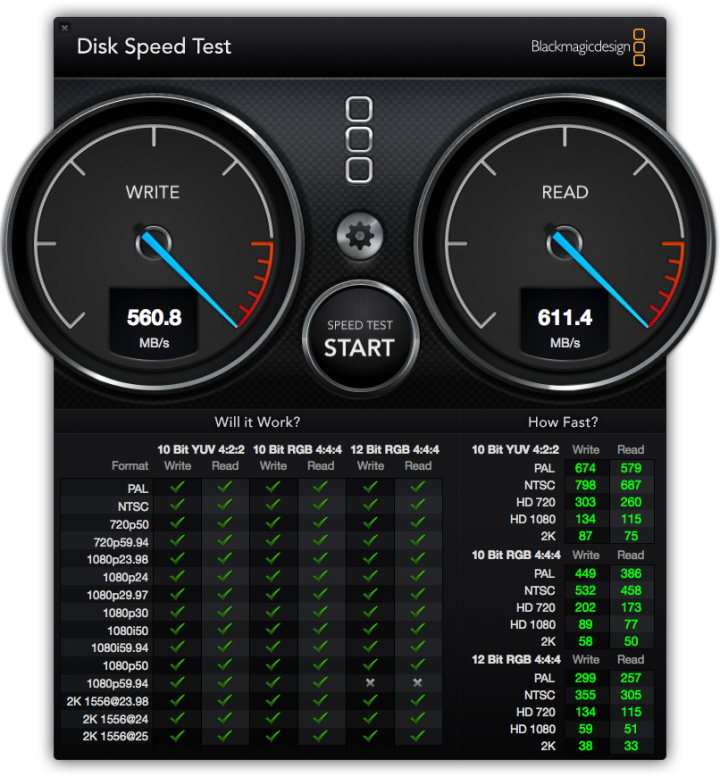The height and width of the screenshot is (777, 720).
Task: Click 10 Bit RGB HD 1080 read value 77
Action: [631, 624]
